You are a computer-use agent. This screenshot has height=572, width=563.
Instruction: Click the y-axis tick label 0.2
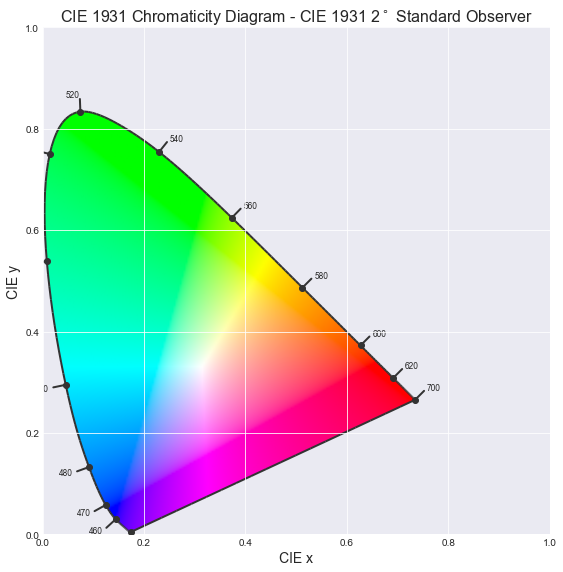tap(32, 434)
